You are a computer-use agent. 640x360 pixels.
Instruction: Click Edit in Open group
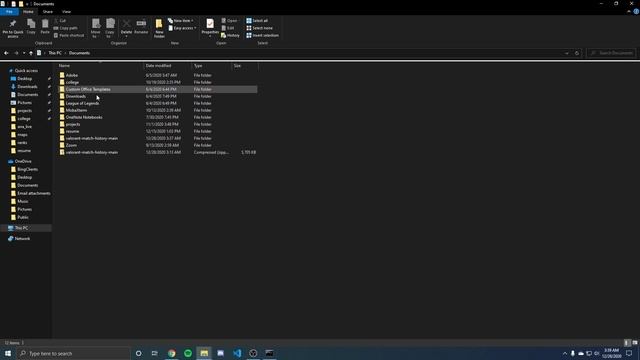point(228,28)
